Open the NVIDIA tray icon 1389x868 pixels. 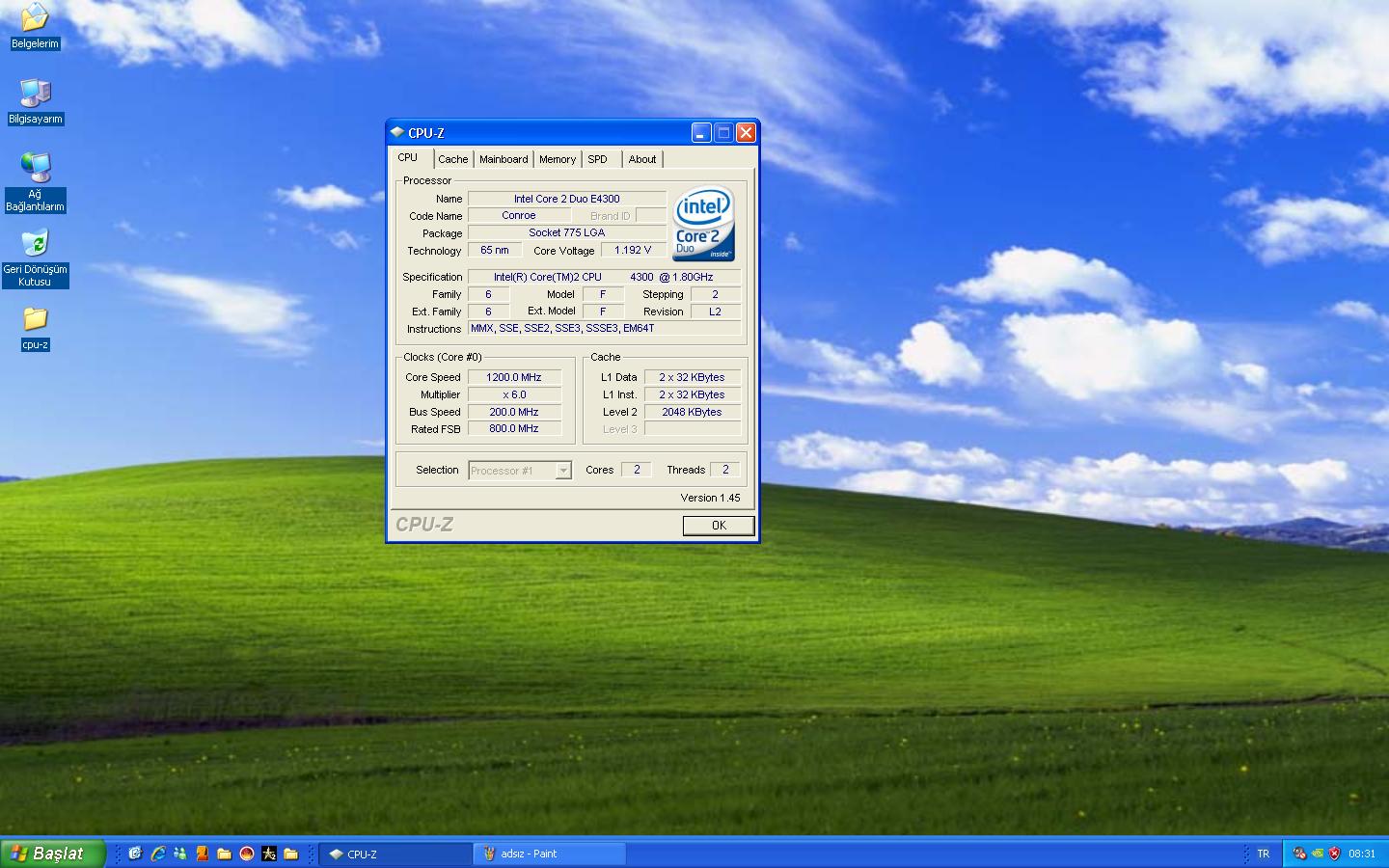pos(1317,854)
